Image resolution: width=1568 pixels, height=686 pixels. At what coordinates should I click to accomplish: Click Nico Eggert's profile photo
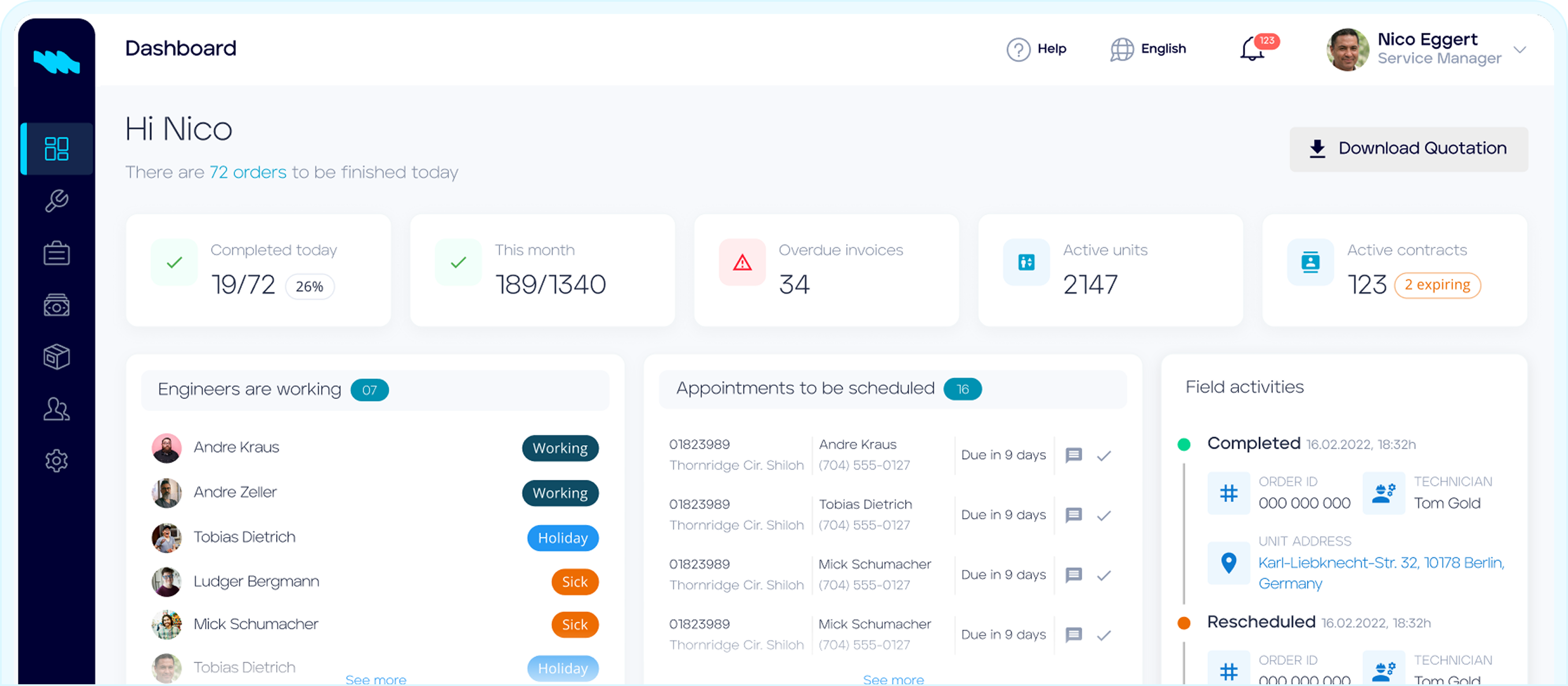(1347, 49)
